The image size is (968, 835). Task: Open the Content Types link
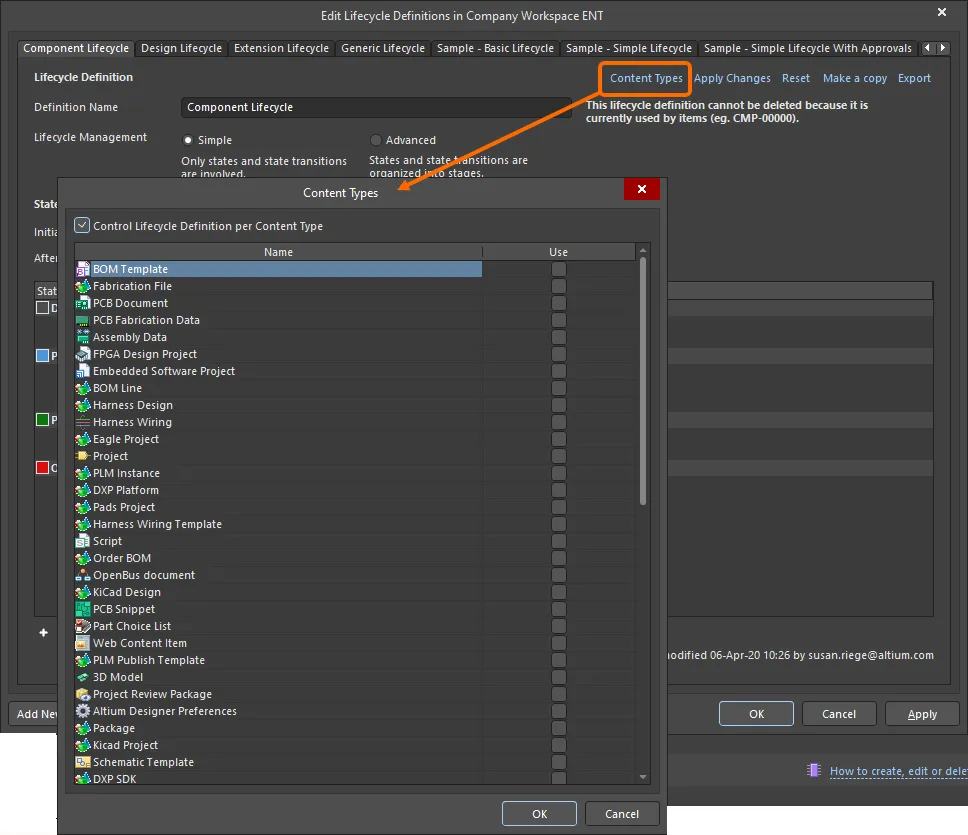(x=646, y=78)
